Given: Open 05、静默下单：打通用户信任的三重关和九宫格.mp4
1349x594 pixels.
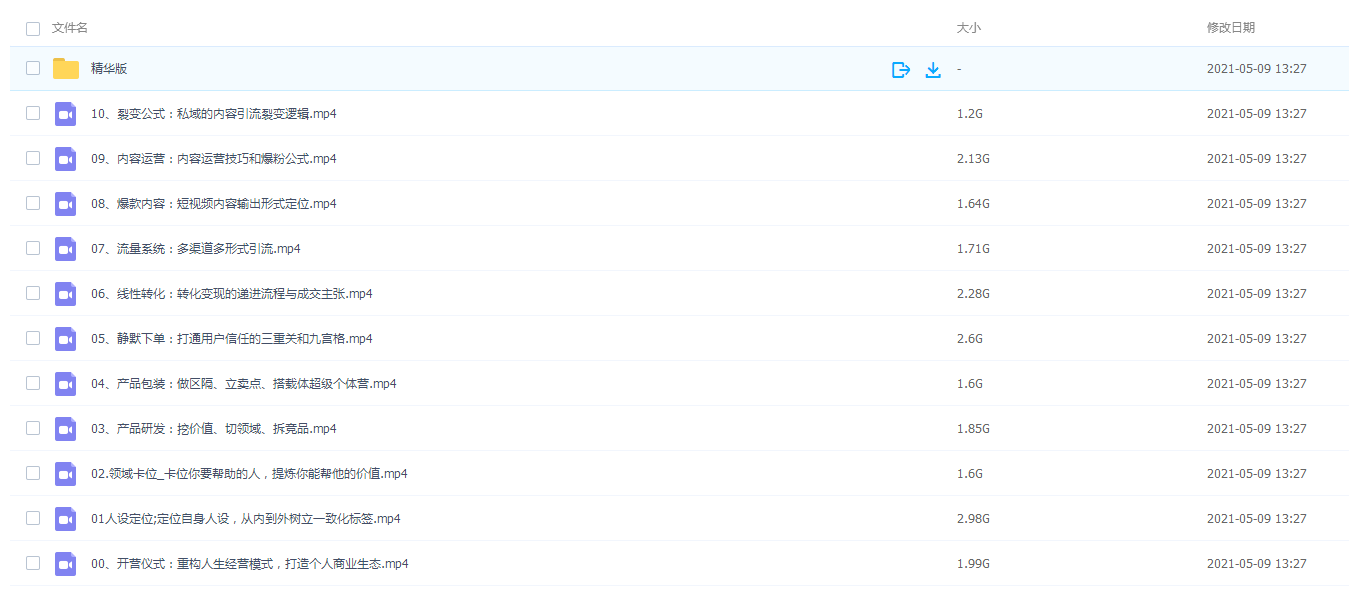Looking at the screenshot, I should point(232,339).
